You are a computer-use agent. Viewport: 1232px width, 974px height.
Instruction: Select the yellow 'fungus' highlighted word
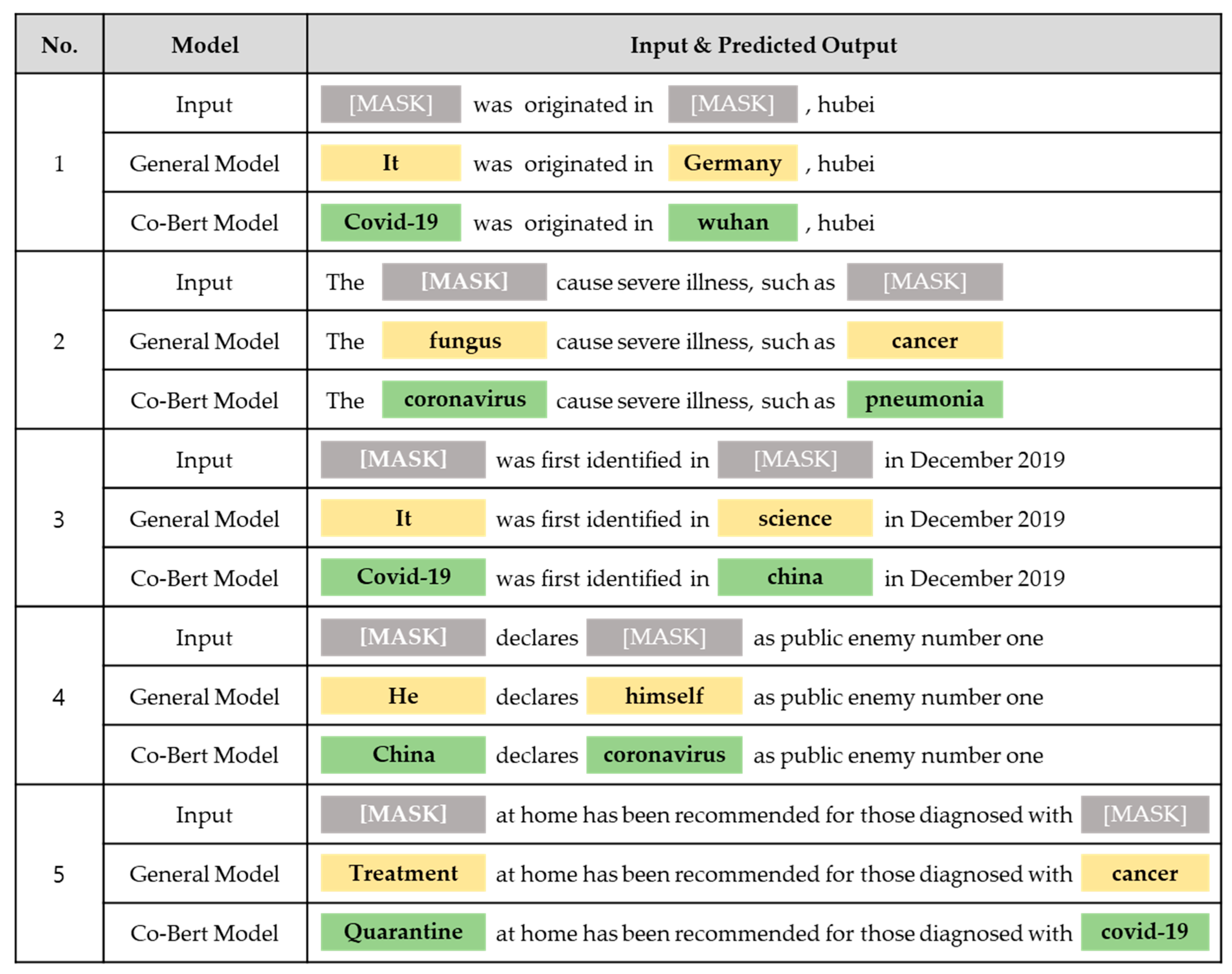(x=464, y=340)
